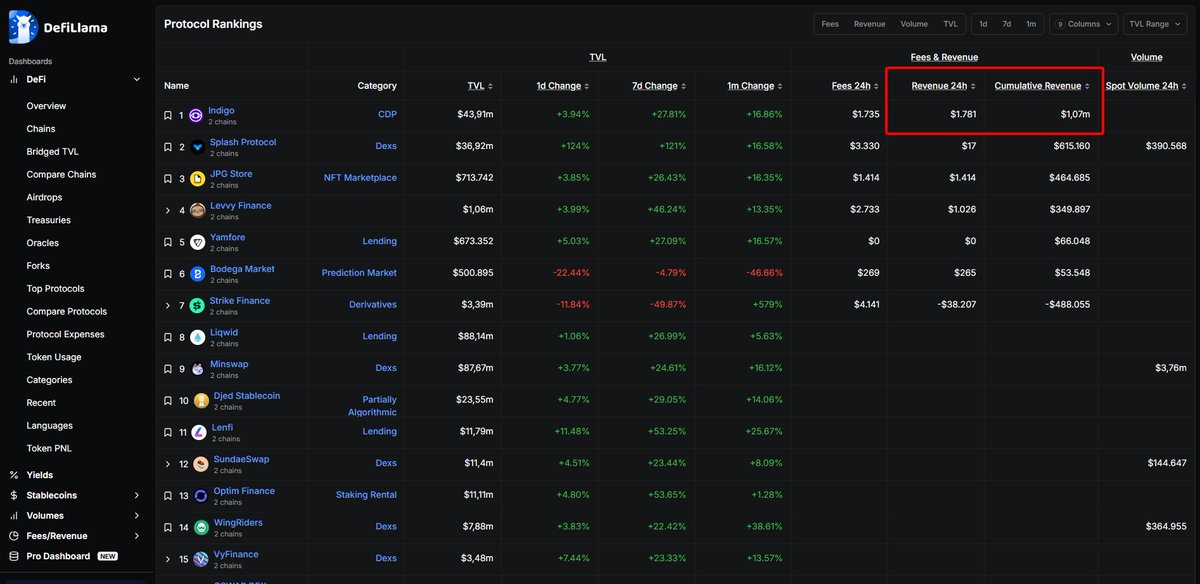This screenshot has width=1200, height=584.
Task: Click the Pro Dashboard sidebar icon
Action: pyautogui.click(x=14, y=556)
